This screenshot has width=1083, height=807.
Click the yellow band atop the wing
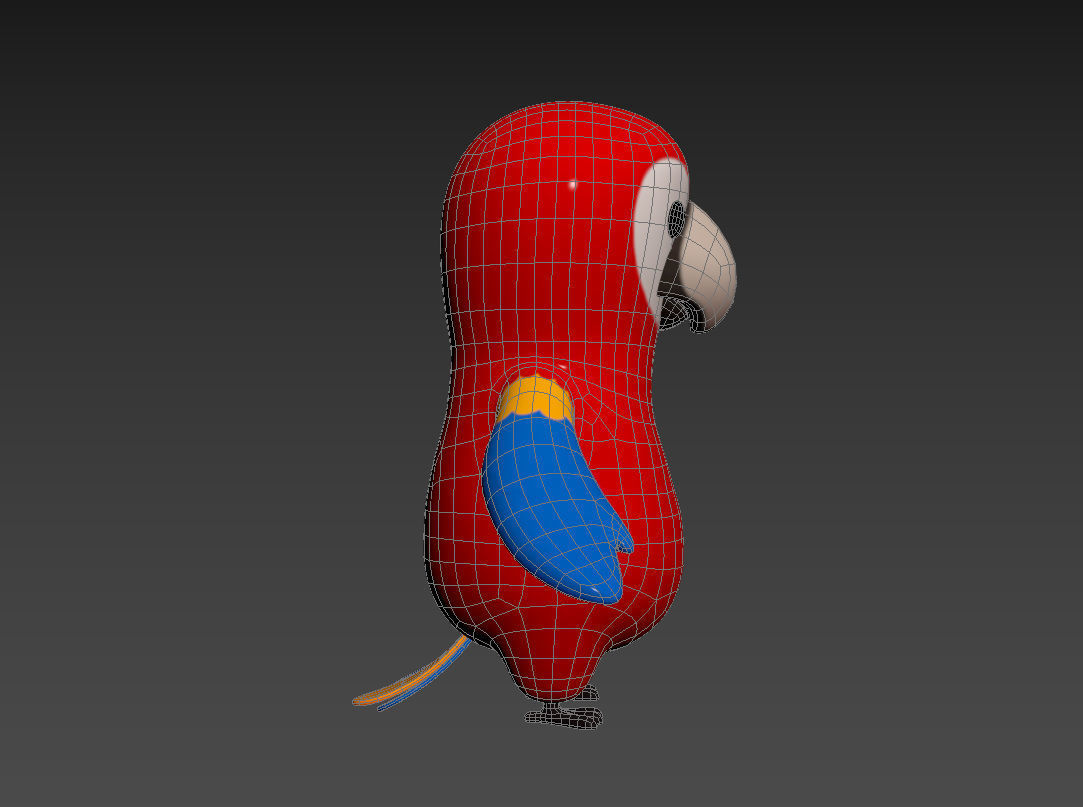pyautogui.click(x=535, y=398)
